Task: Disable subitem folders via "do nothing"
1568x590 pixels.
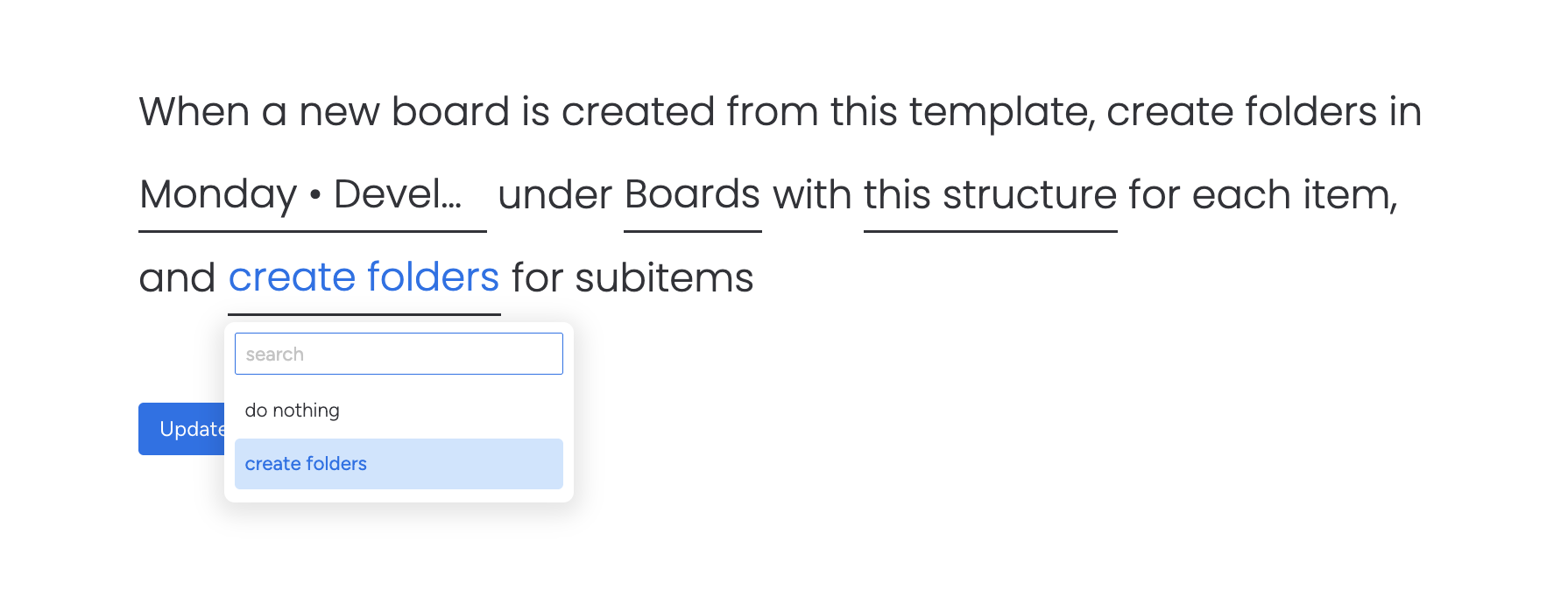Action: point(293,411)
